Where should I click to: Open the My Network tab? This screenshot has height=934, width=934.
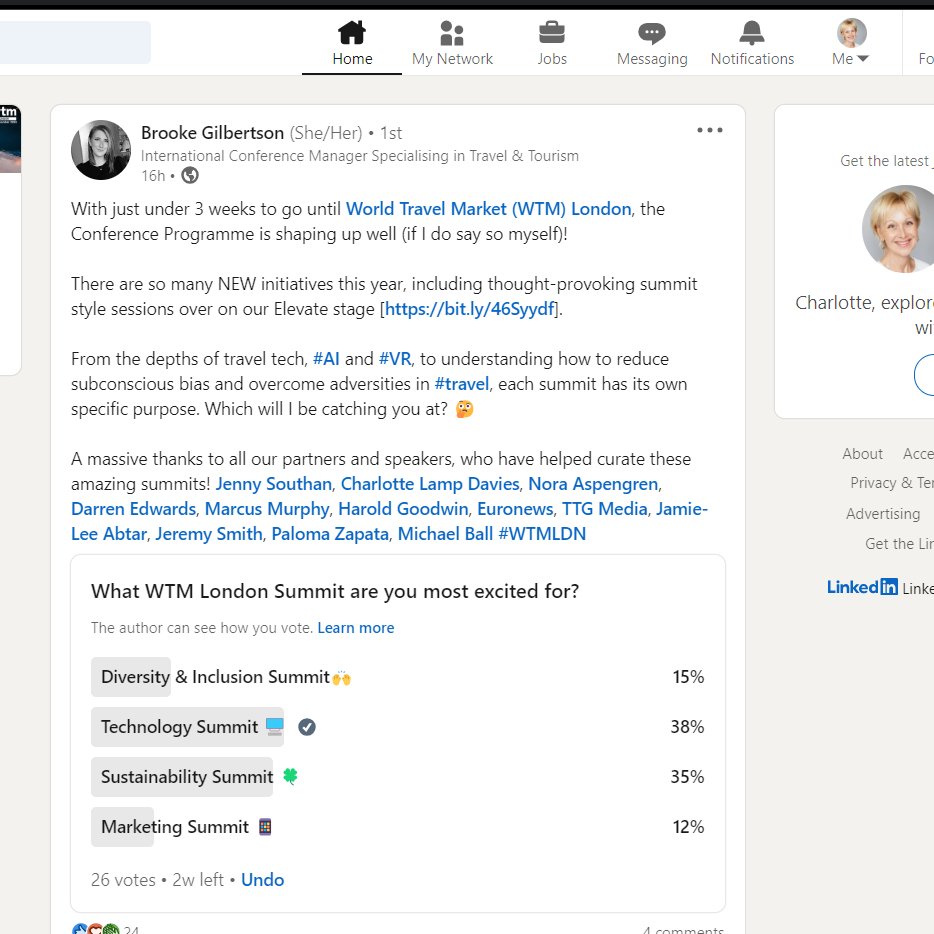[452, 43]
